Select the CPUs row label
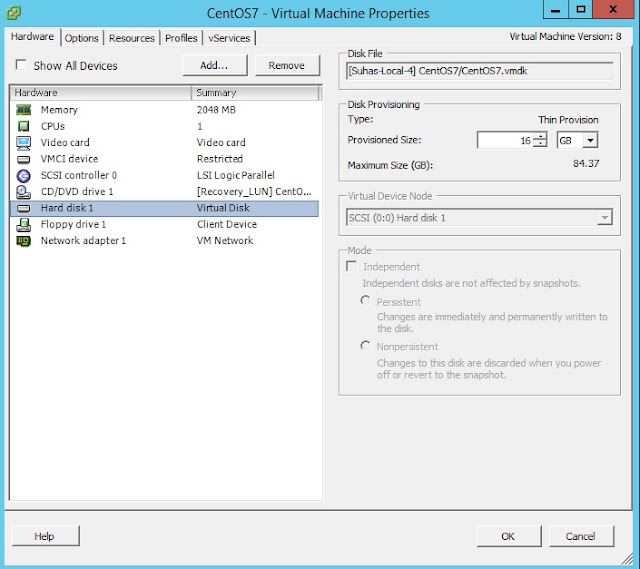Image resolution: width=640 pixels, height=569 pixels. coord(53,126)
